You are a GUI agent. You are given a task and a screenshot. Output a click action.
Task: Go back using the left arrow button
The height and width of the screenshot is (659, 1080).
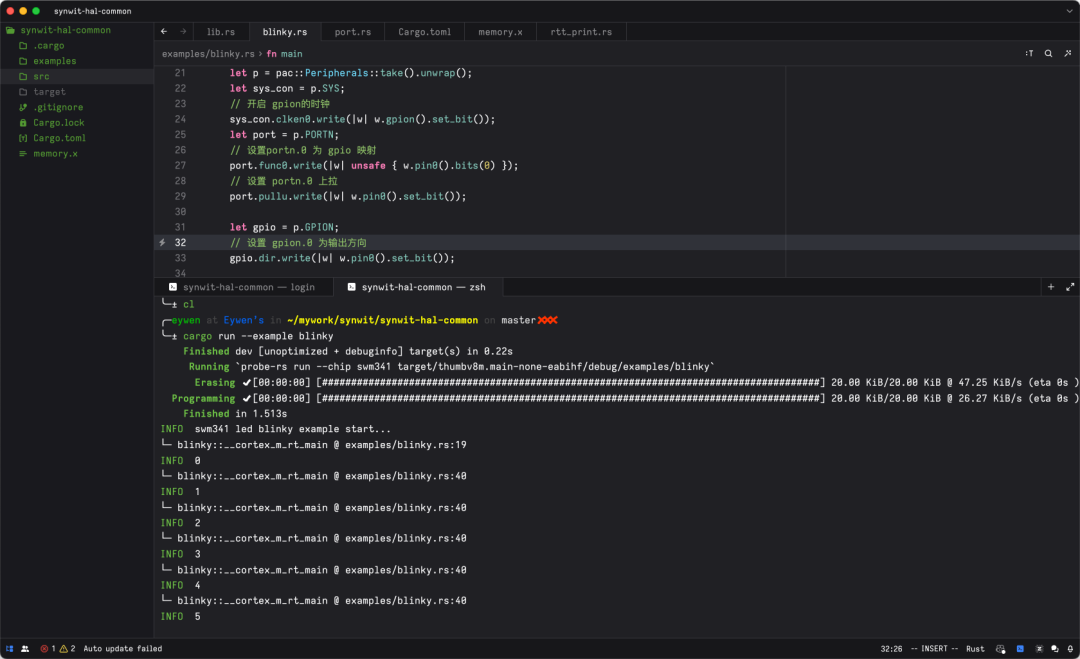click(164, 32)
